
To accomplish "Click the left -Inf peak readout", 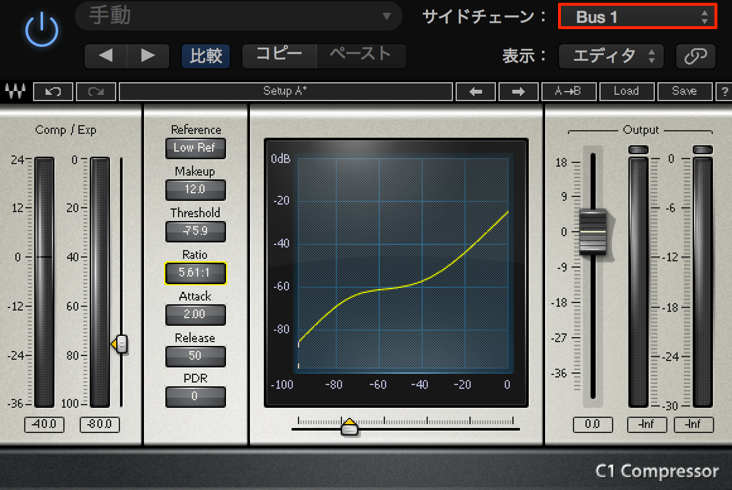I will 647,424.
